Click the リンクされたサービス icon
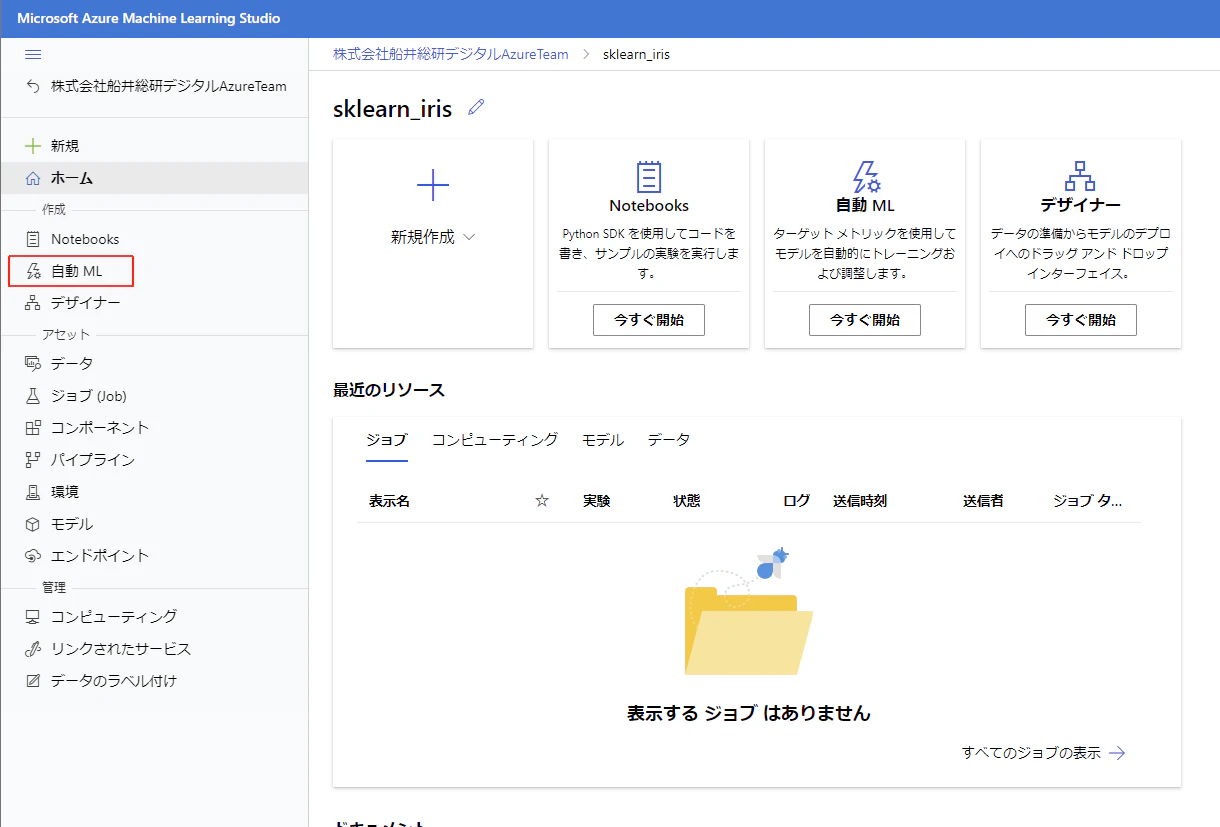 (33, 649)
